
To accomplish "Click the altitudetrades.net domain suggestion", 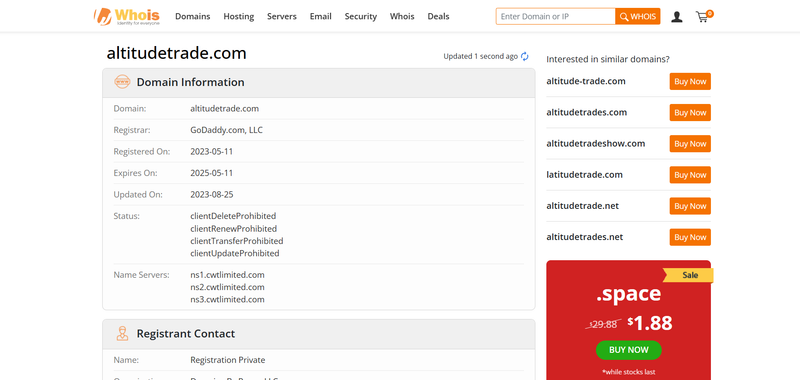I will (x=585, y=237).
